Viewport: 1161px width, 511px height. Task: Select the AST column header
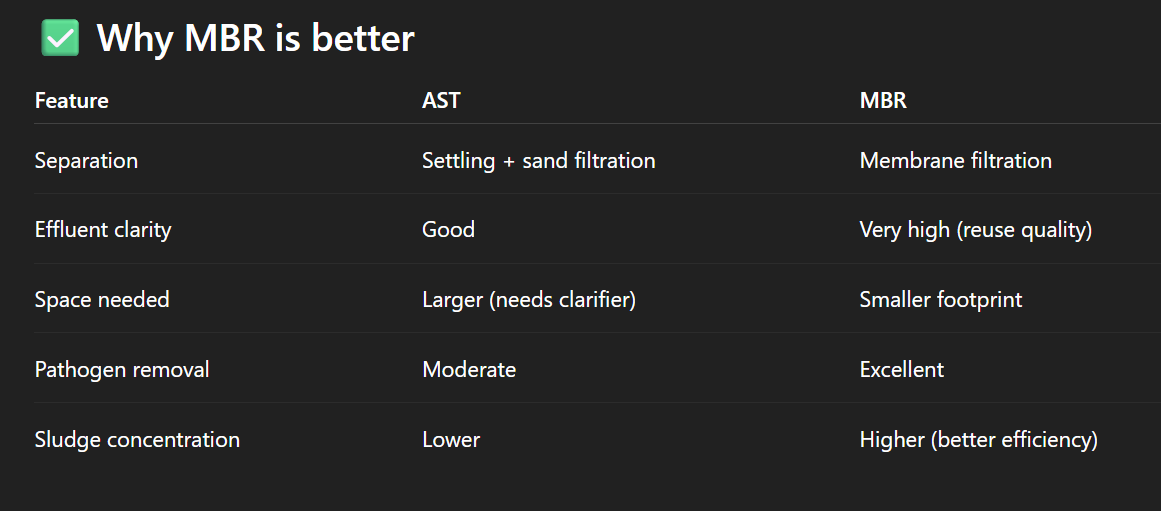pos(441,100)
